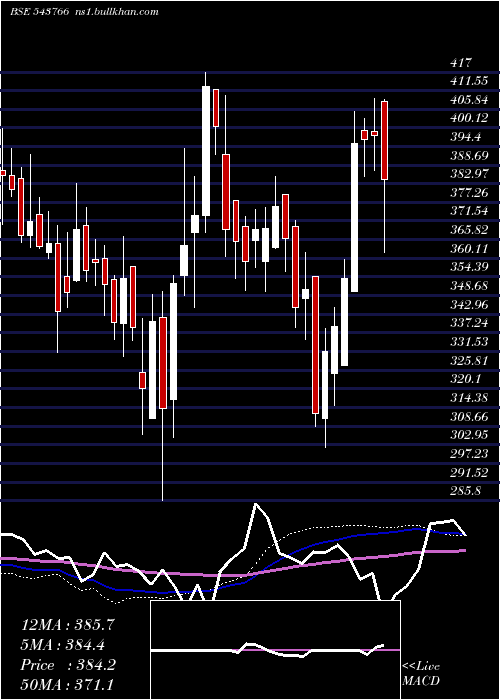500x700 pixels.
Task: Click the 302.95 price axis label
Action: (x=469, y=435)
